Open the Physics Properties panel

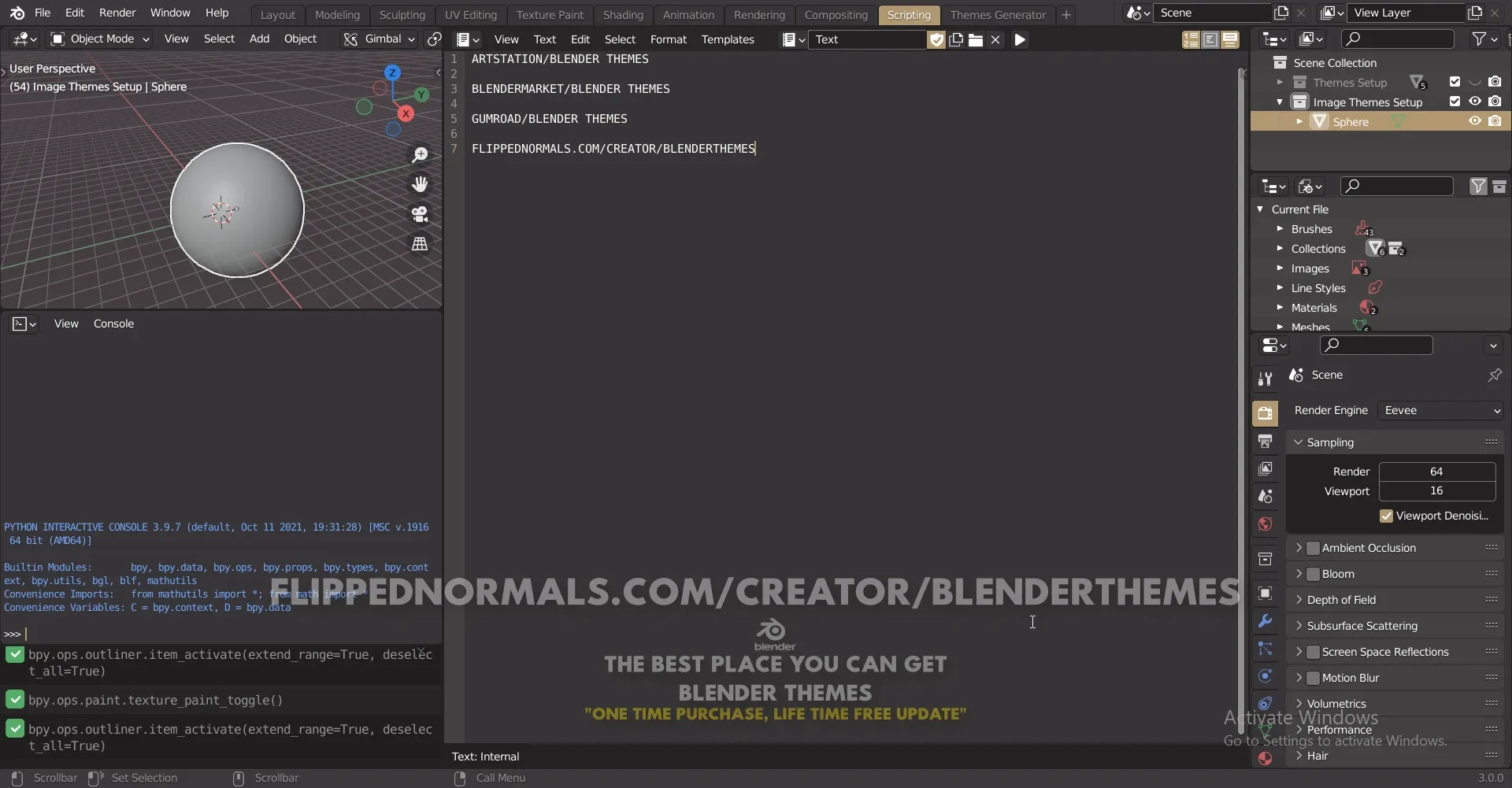(1265, 676)
